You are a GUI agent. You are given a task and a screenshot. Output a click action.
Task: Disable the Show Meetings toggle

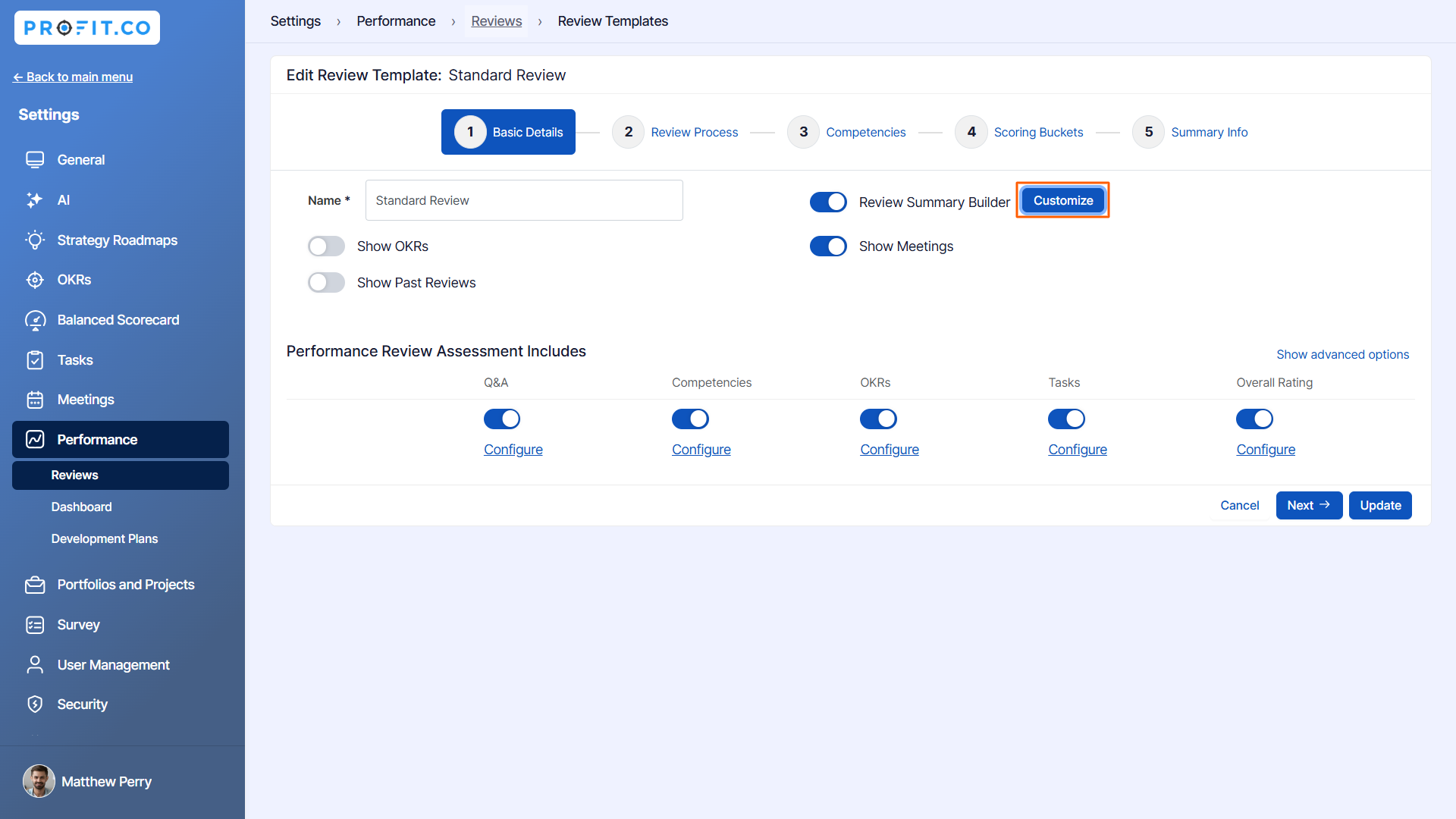pyautogui.click(x=828, y=246)
